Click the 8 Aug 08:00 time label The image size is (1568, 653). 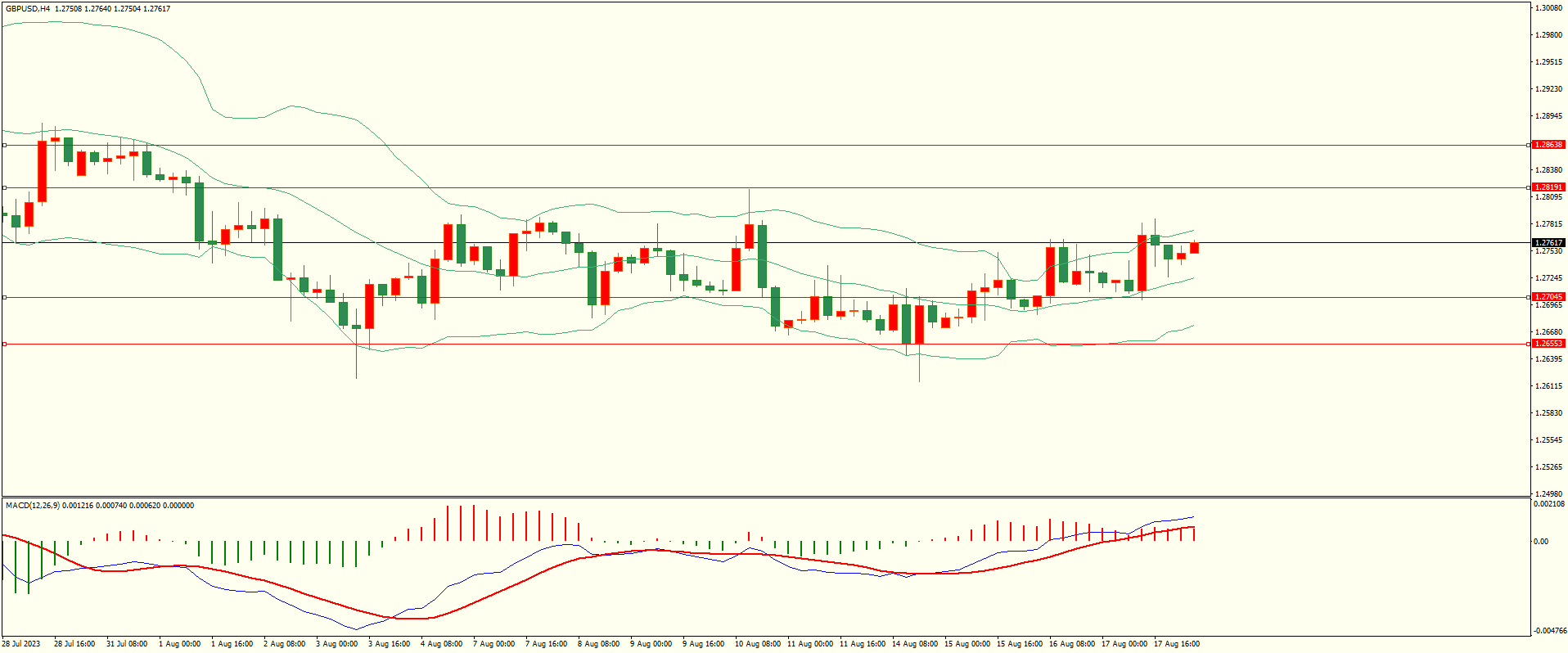(x=598, y=644)
